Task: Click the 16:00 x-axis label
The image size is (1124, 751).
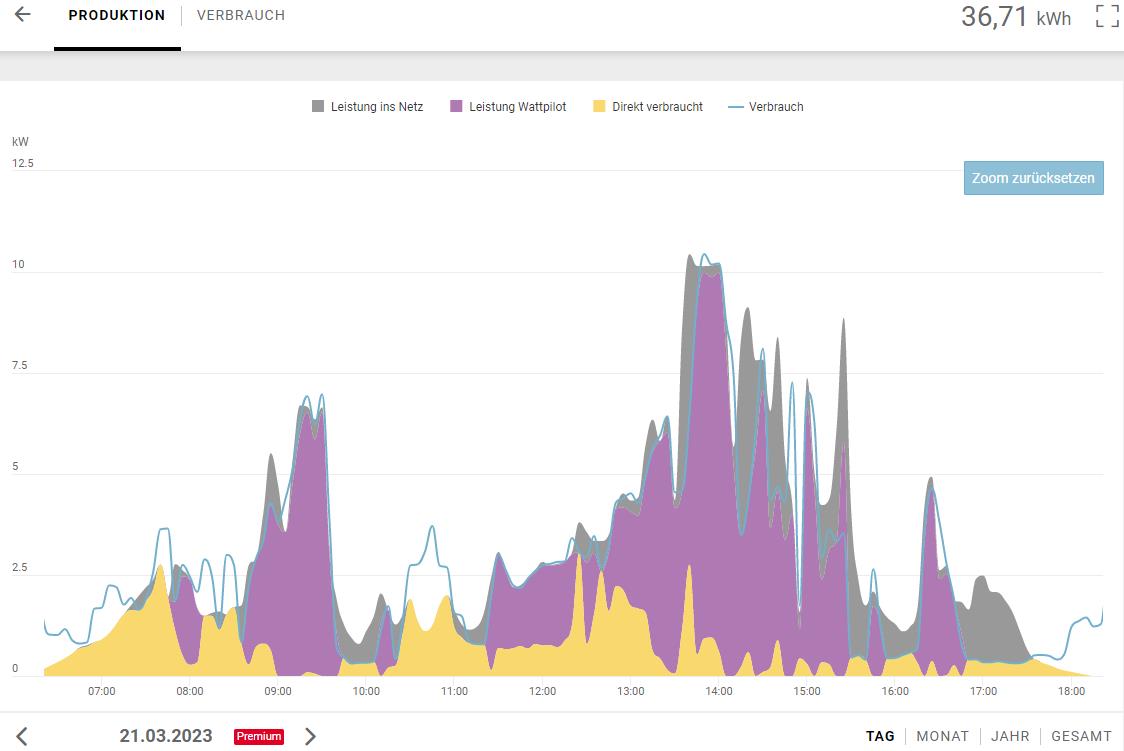Action: (x=895, y=691)
